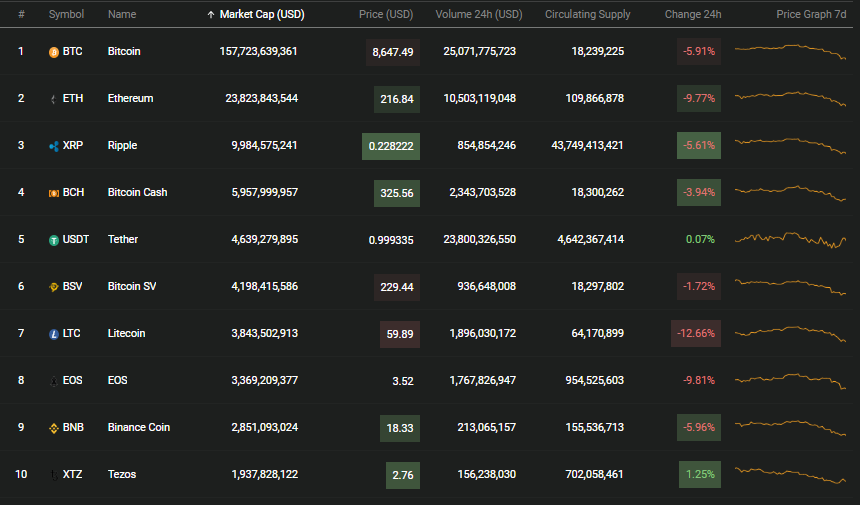Click Bitcoin SV price 229.44
The height and width of the screenshot is (505, 860).
(397, 287)
